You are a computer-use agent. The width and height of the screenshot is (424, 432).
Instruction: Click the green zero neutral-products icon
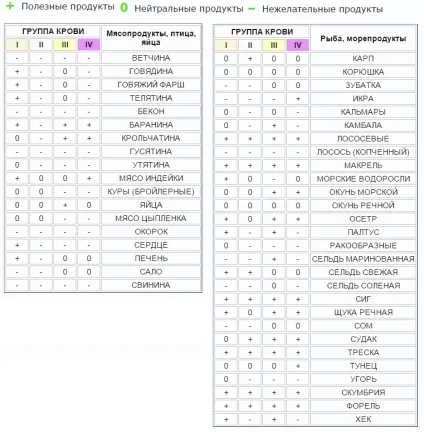click(124, 7)
